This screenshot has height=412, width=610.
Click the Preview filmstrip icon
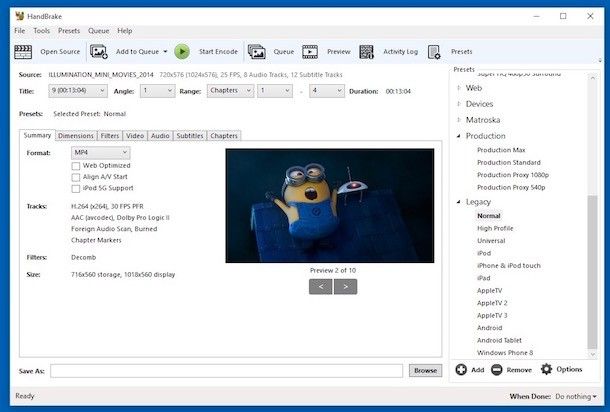coord(310,52)
